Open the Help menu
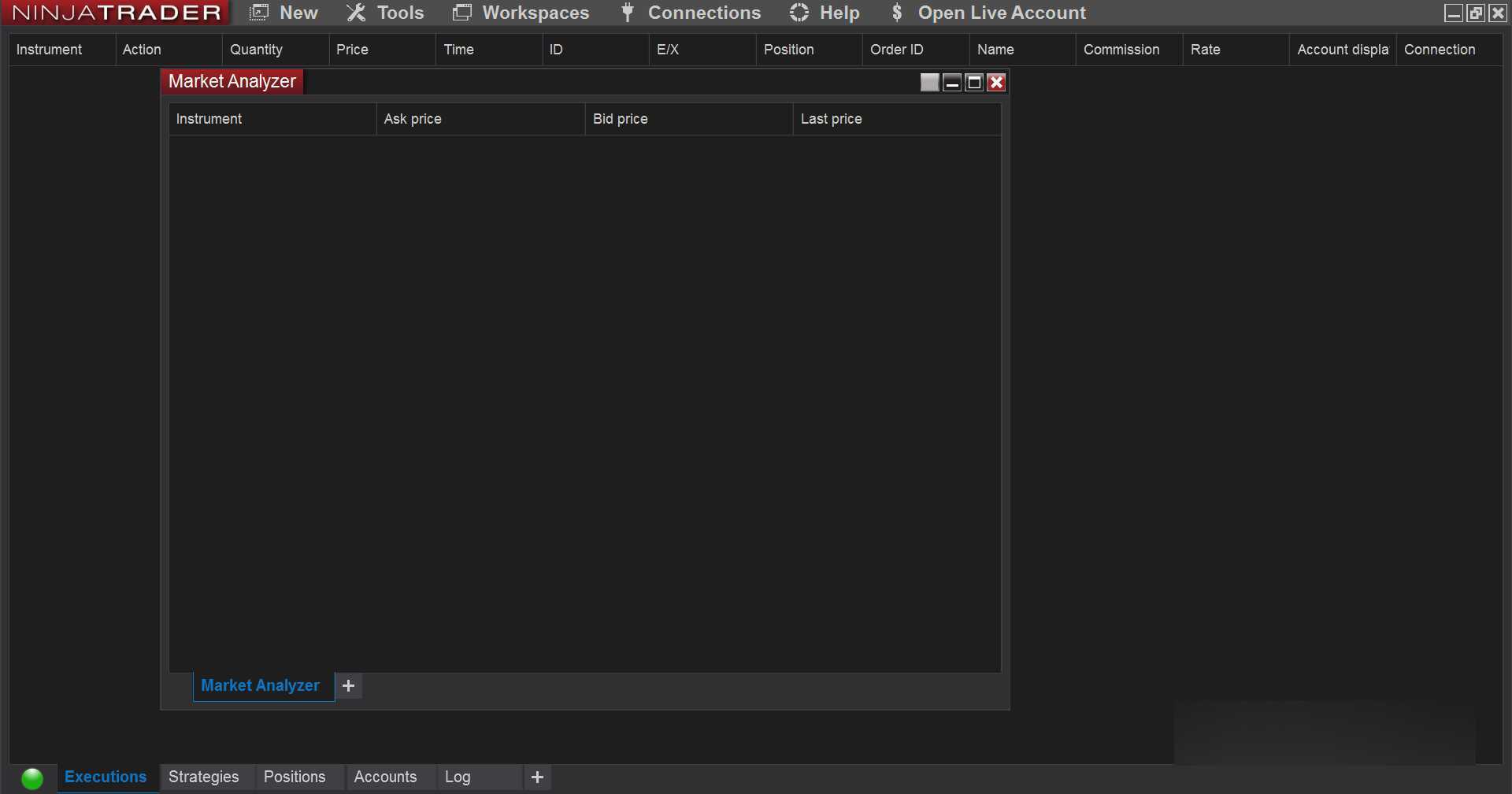 (825, 13)
